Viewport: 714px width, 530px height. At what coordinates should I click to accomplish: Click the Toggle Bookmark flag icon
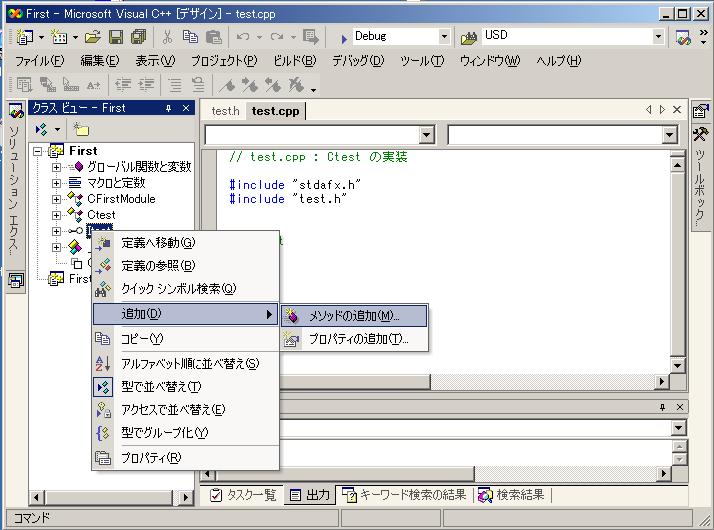(x=227, y=85)
